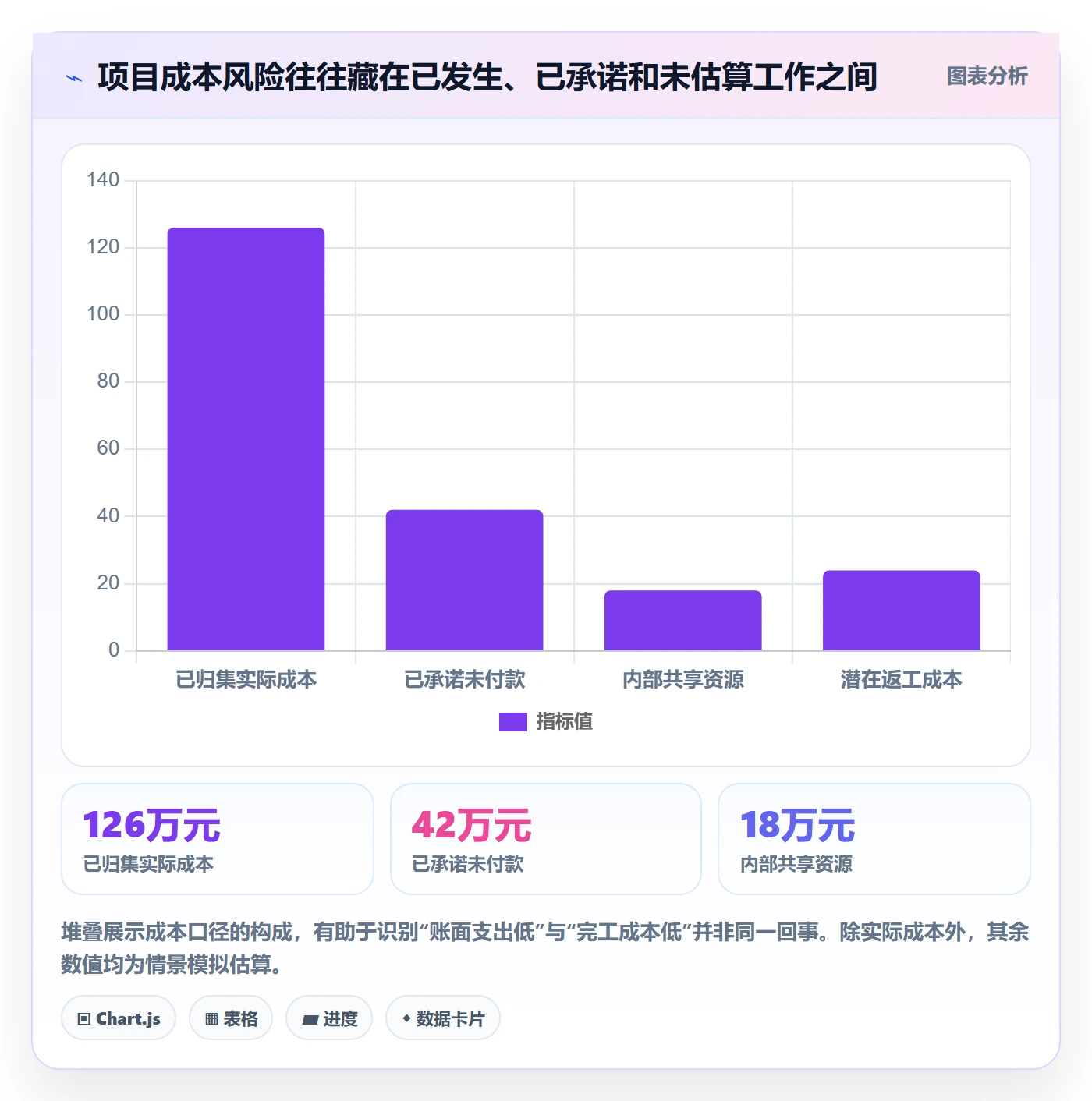Click the 已归集实际成本 bar in chart

click(246, 439)
